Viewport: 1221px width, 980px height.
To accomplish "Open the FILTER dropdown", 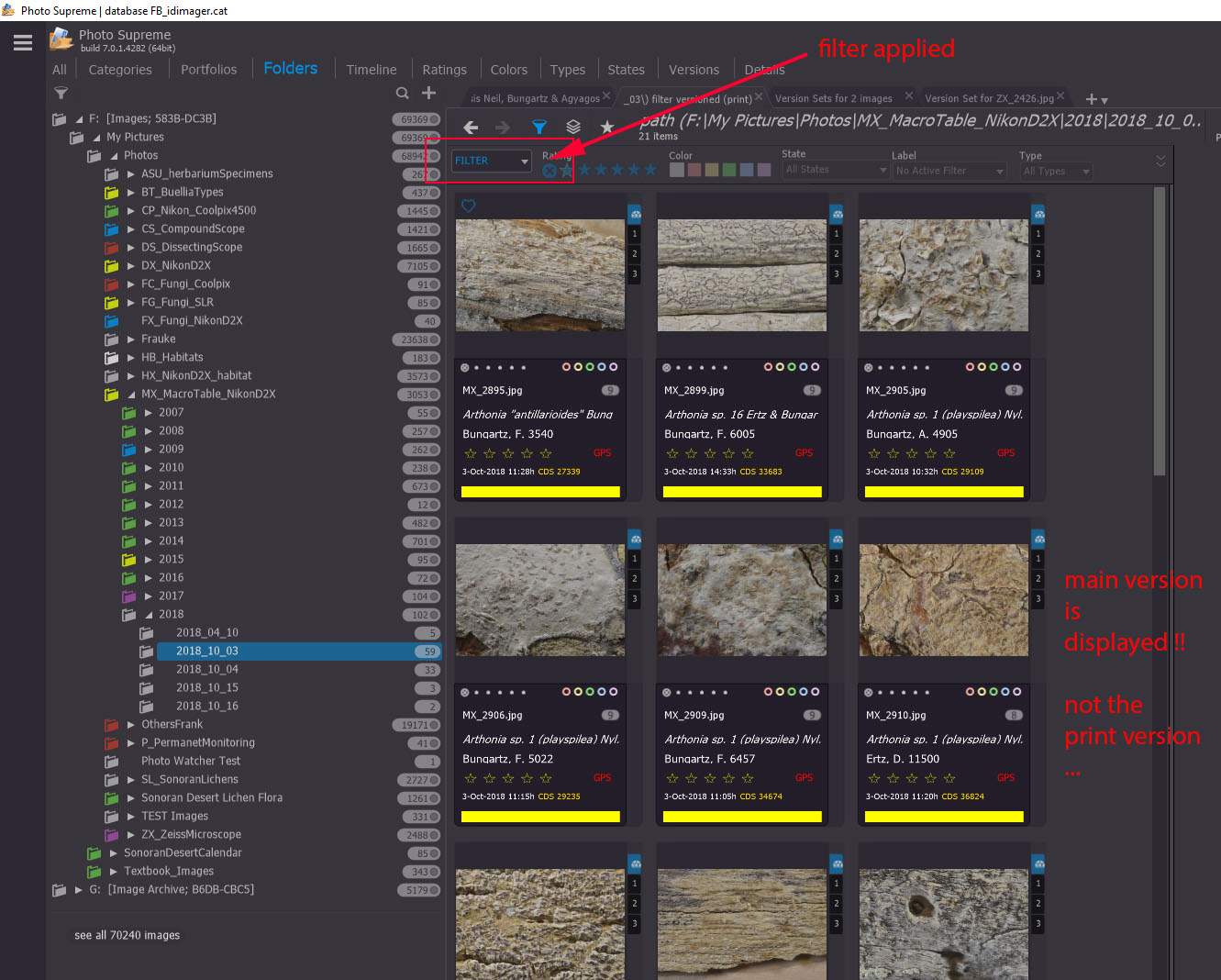I will pos(492,161).
